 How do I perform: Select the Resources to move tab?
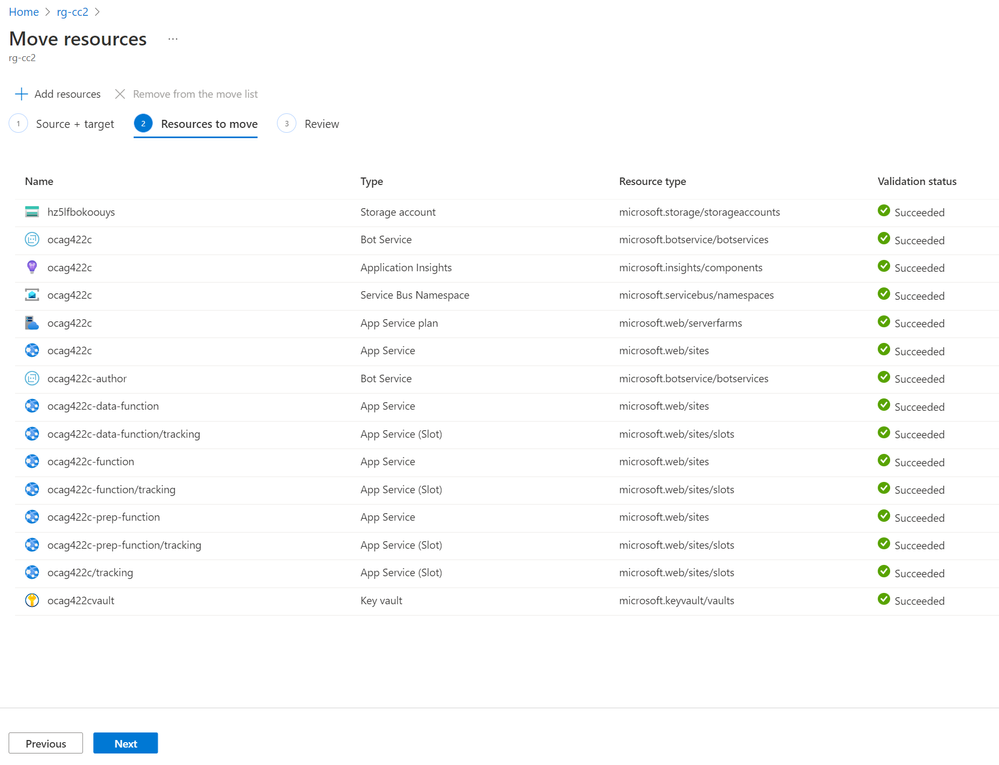point(196,124)
